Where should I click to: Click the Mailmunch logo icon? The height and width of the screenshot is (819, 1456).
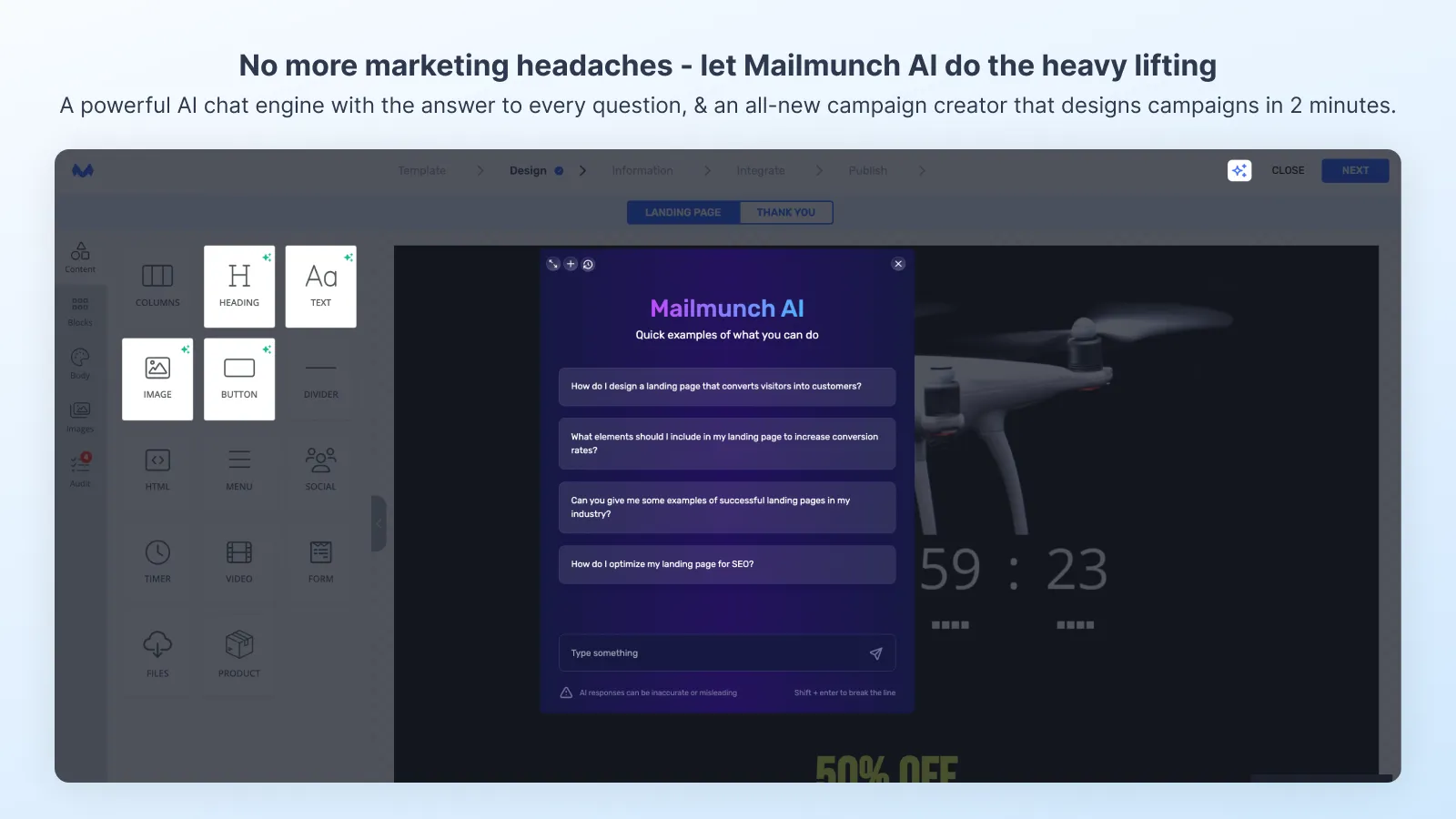click(x=83, y=170)
